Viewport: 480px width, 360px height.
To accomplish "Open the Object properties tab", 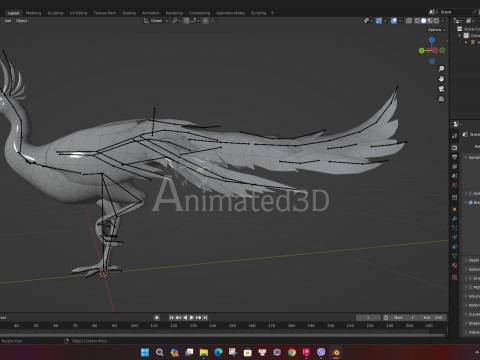I will click(x=454, y=209).
